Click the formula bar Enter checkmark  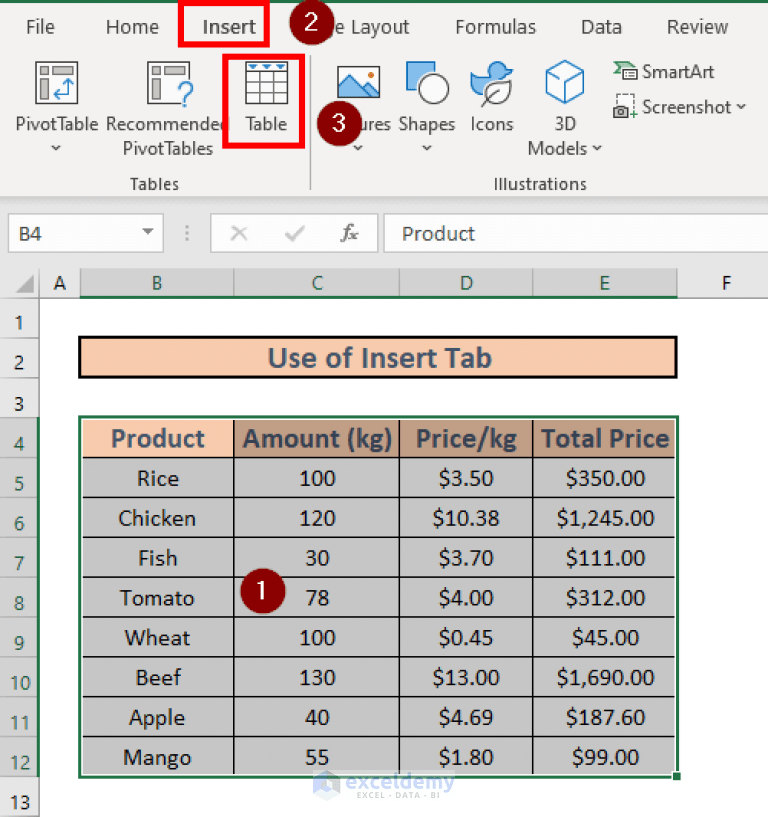(294, 233)
